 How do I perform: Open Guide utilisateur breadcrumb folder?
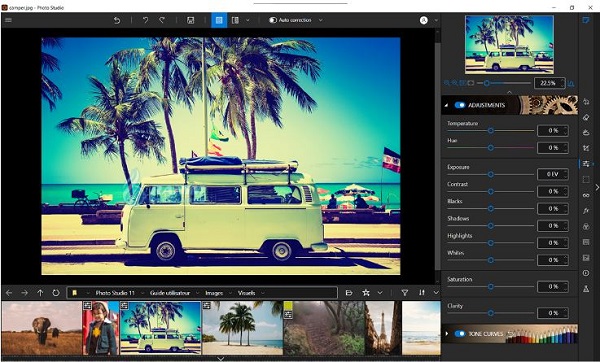click(170, 293)
